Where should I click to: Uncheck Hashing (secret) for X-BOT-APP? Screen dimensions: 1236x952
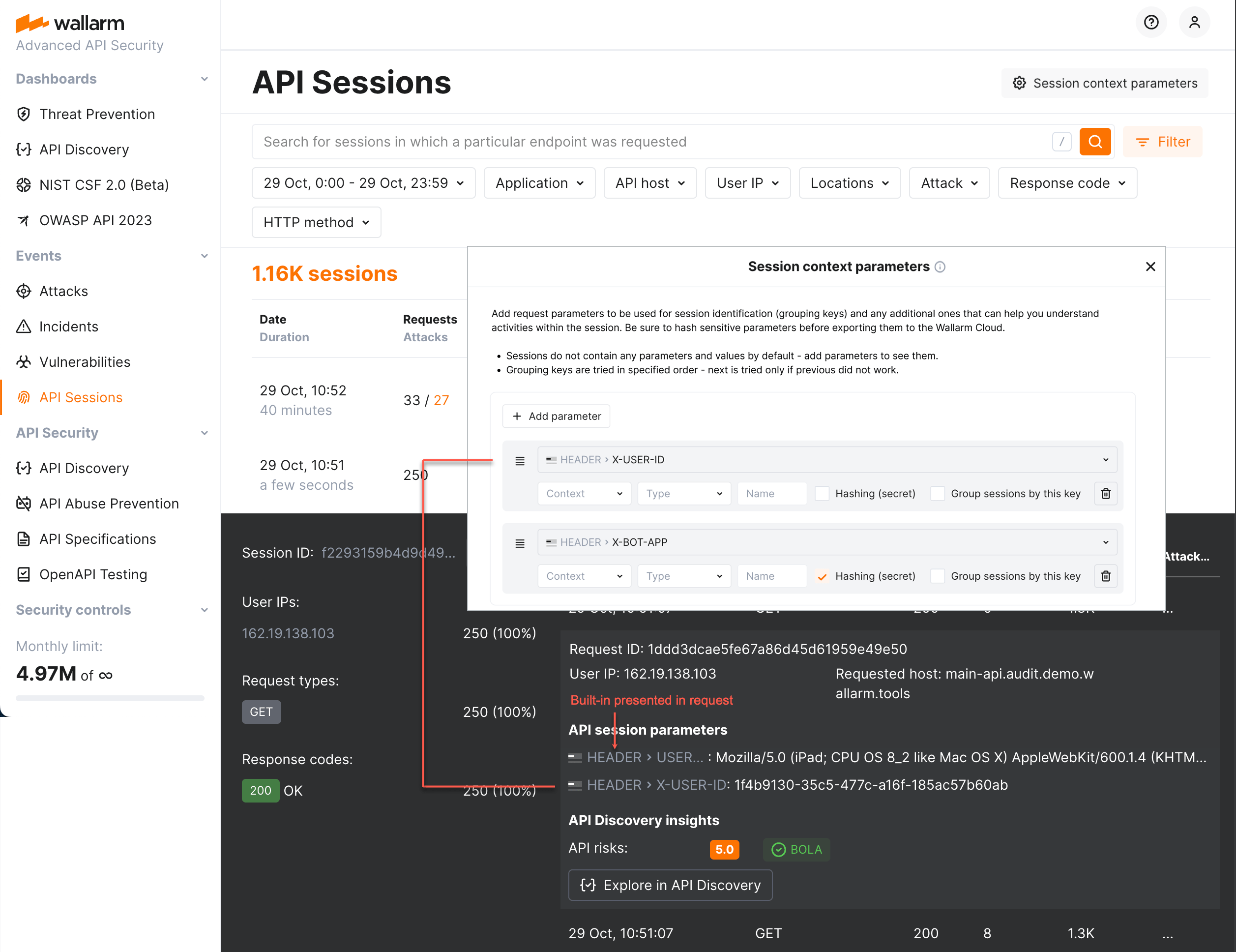(822, 576)
